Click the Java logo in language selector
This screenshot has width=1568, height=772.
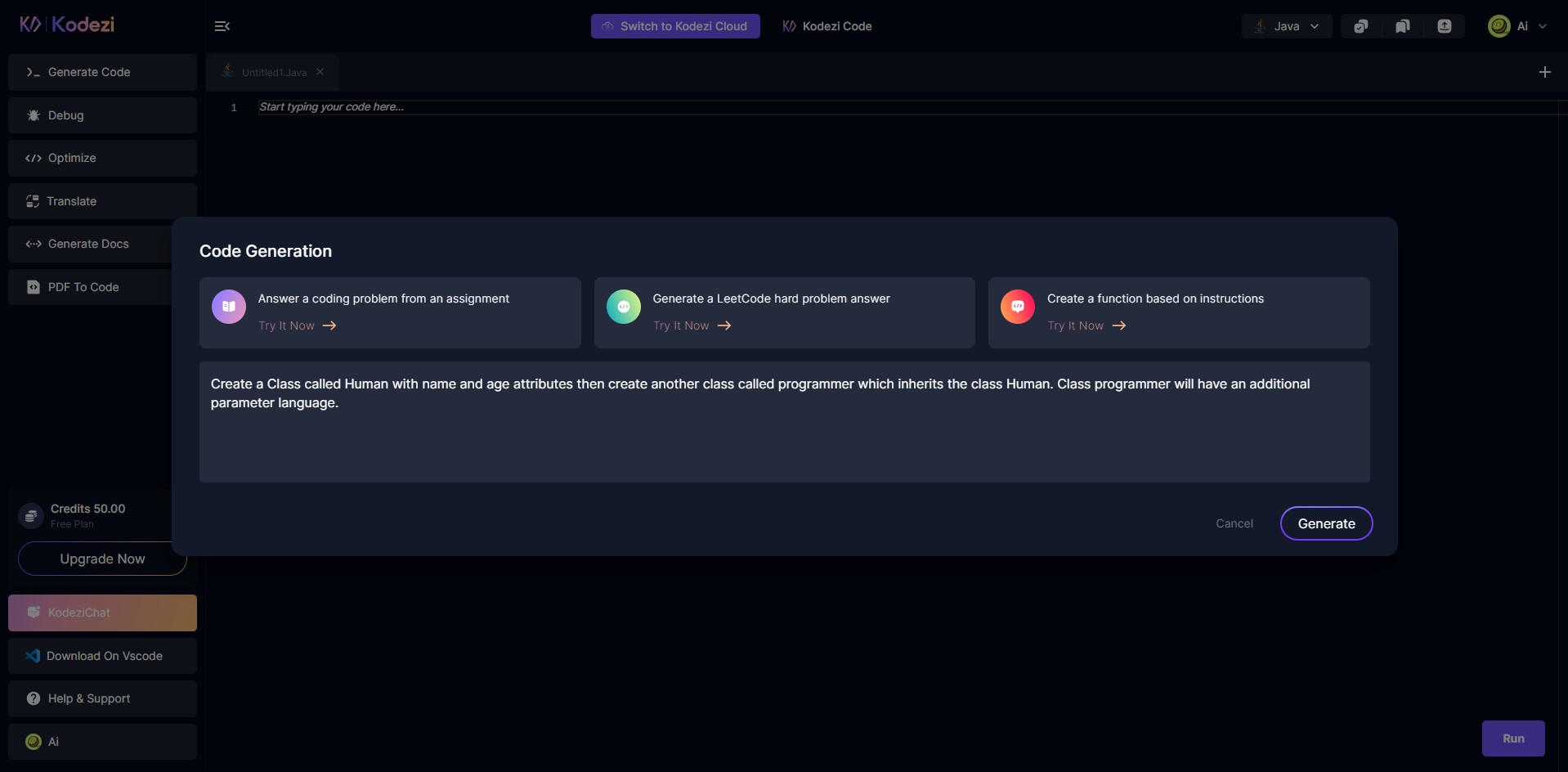(1261, 26)
